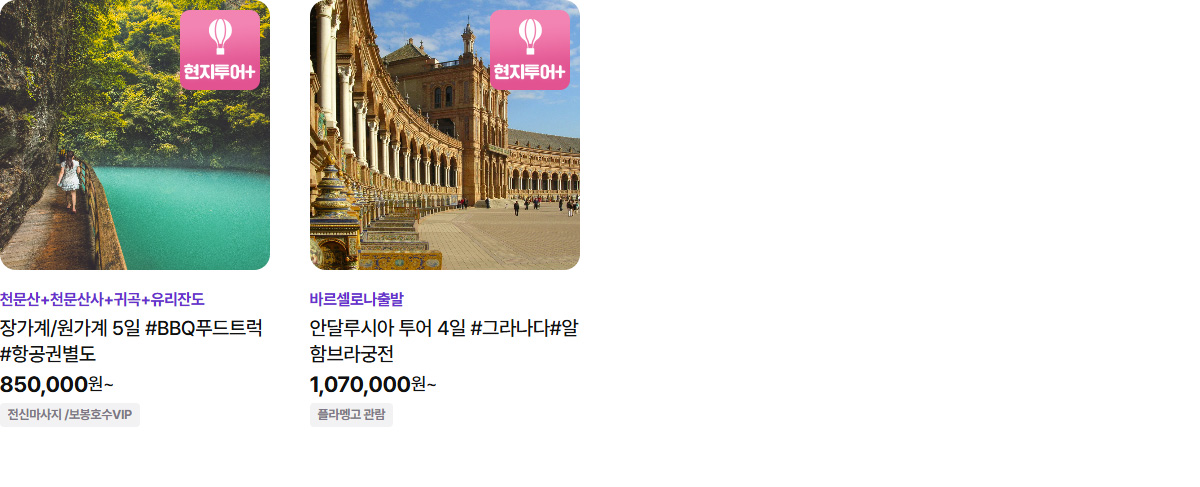This screenshot has width=1200, height=487.
Task: Open the 장가계/원가계 5일 tour title
Action: [132, 340]
